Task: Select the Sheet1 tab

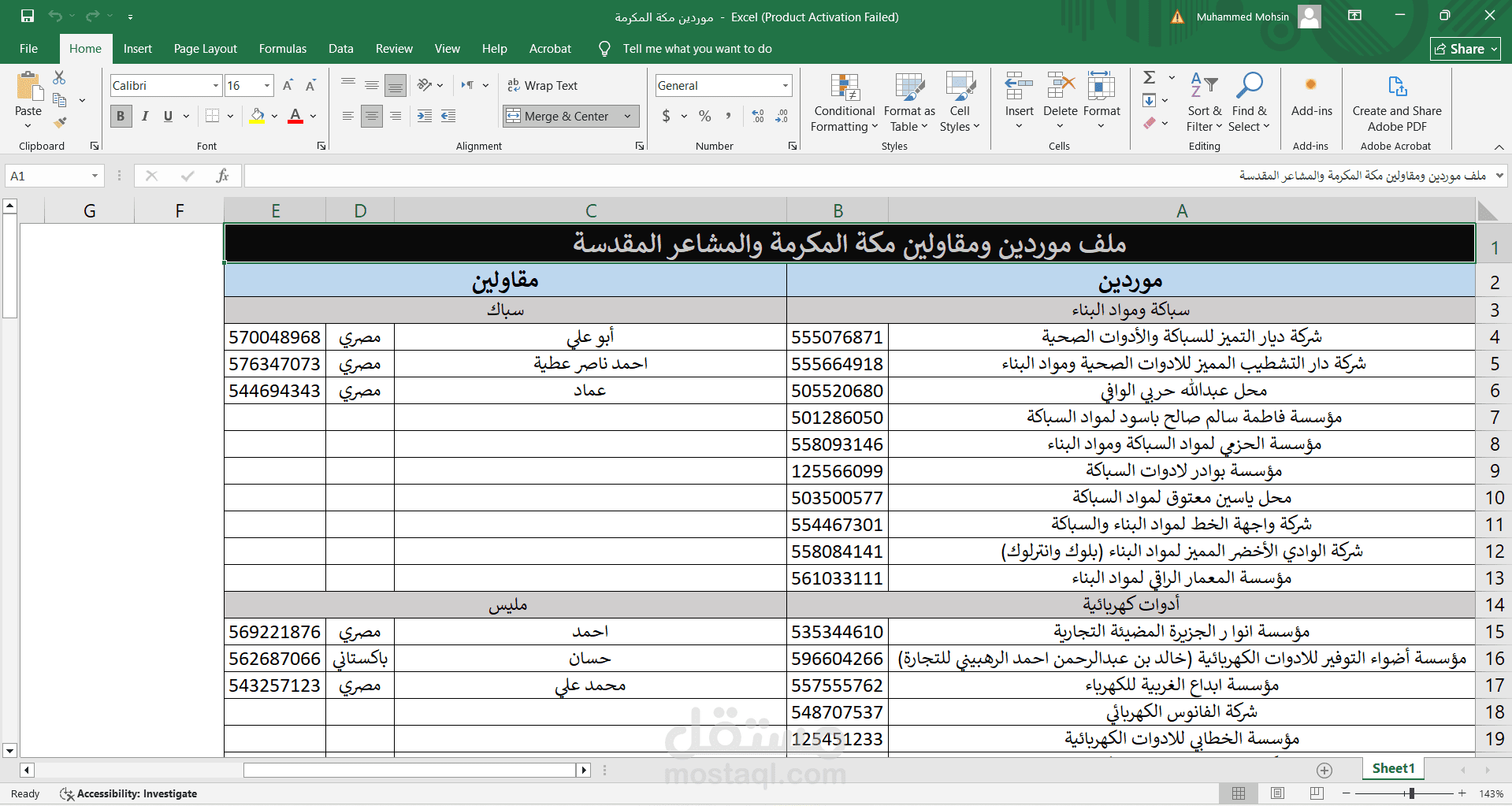Action: (1393, 769)
